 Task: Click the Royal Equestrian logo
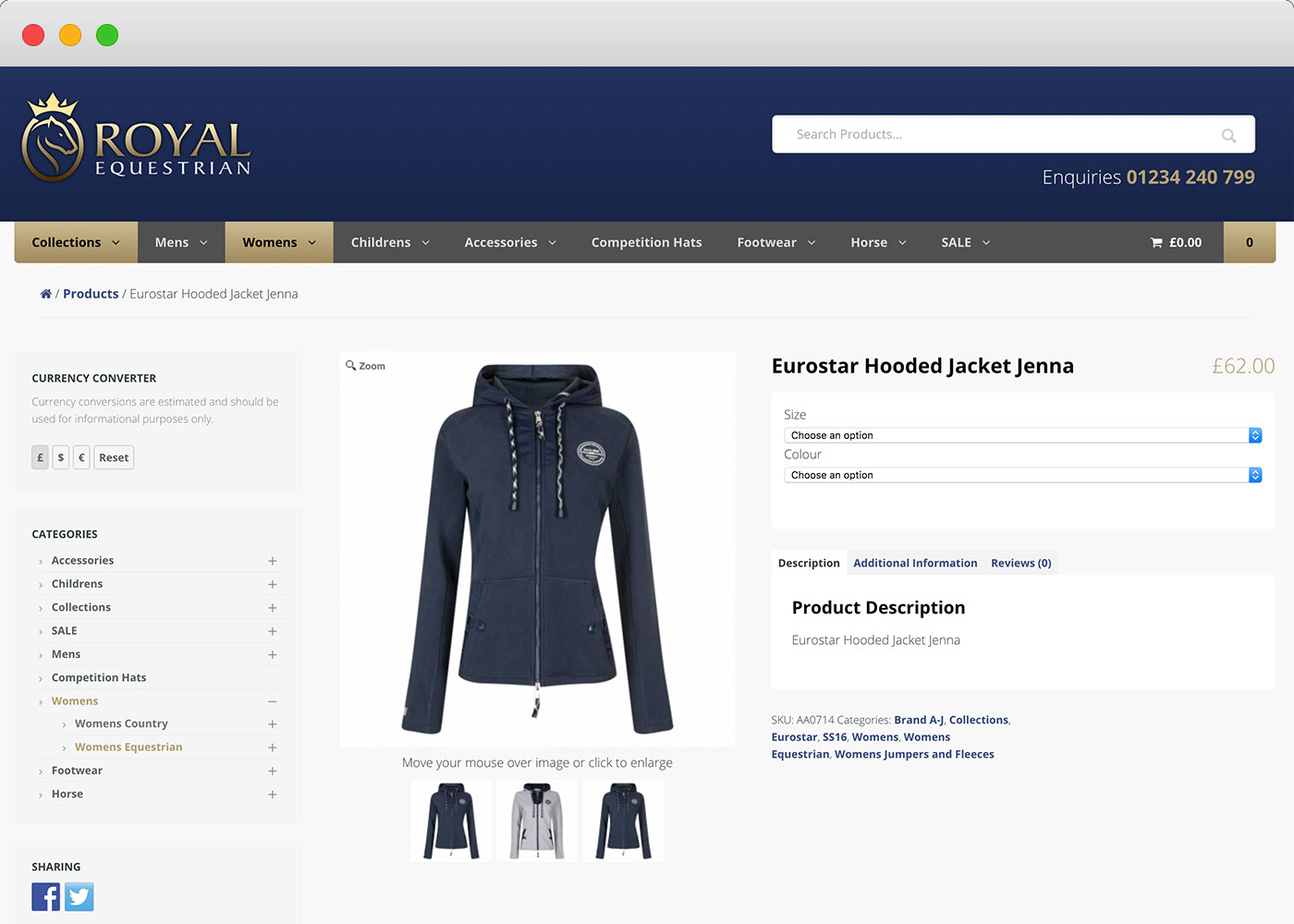click(136, 138)
